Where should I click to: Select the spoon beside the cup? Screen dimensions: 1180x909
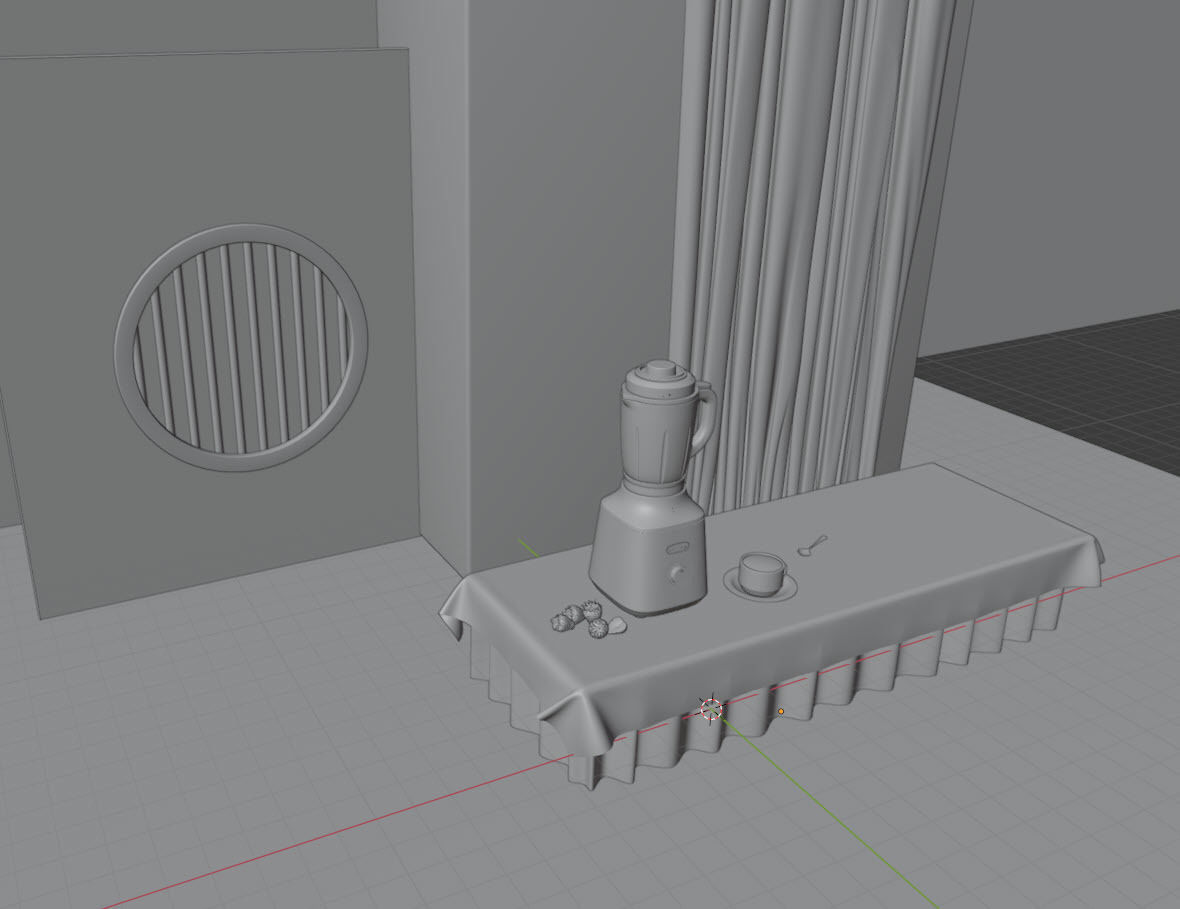pyautogui.click(x=812, y=546)
